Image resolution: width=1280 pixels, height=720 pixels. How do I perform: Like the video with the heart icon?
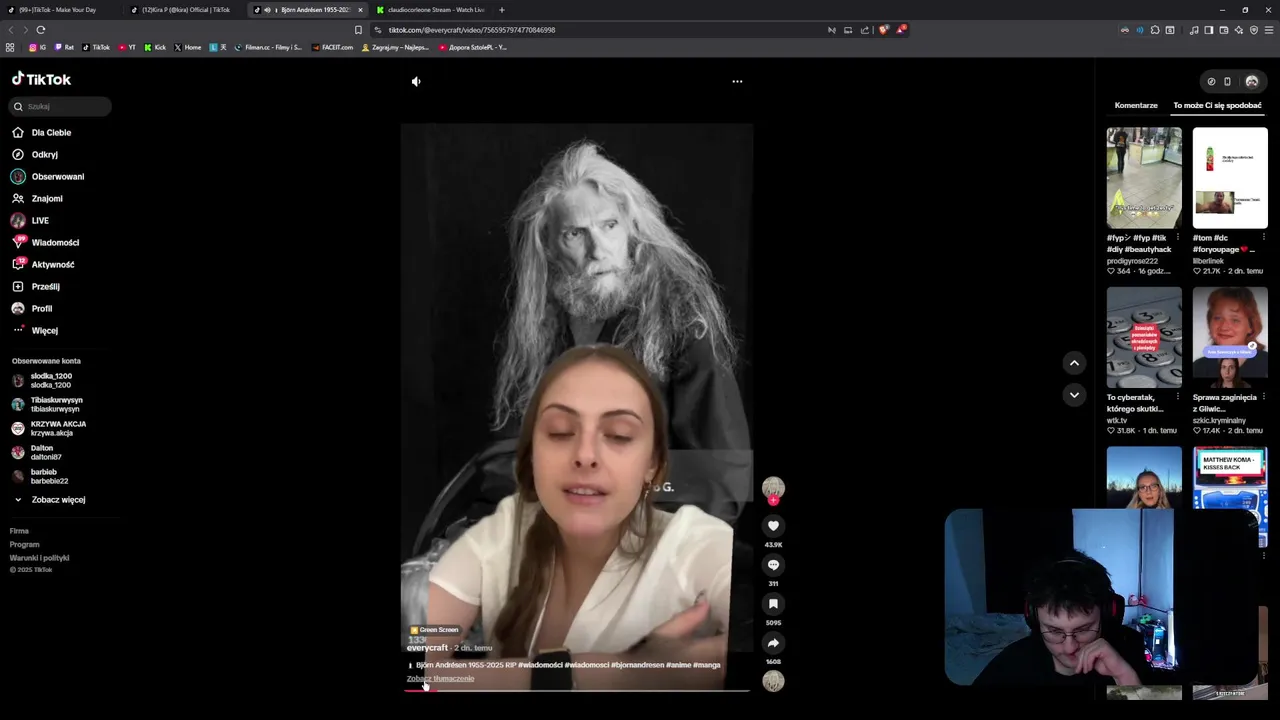pos(773,526)
